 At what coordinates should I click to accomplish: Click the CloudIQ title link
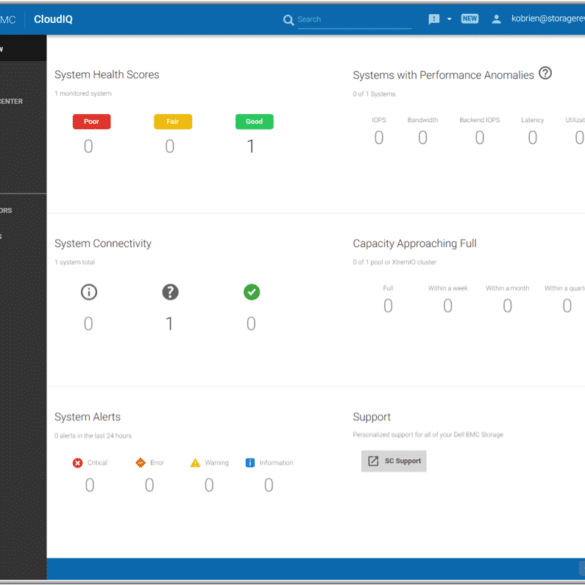53,19
